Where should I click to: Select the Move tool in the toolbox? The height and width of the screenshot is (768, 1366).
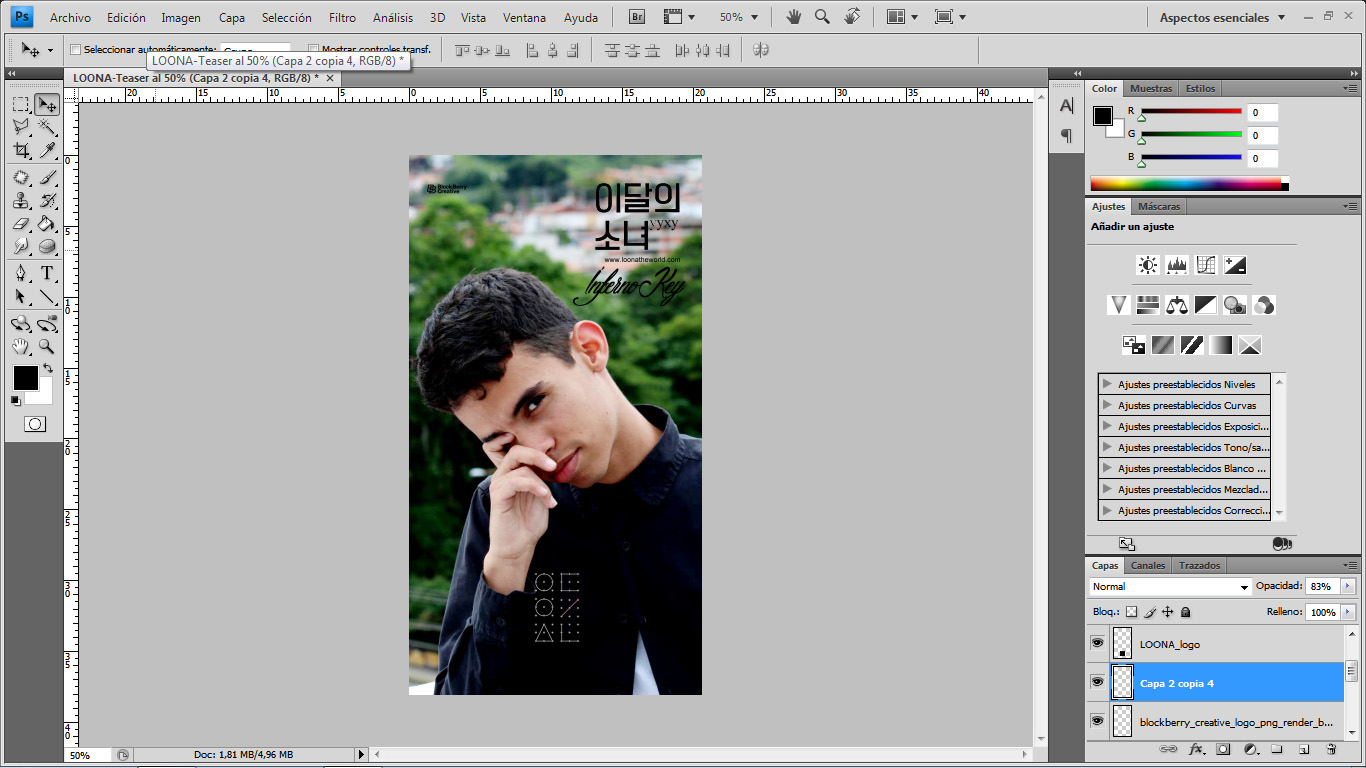coord(47,104)
